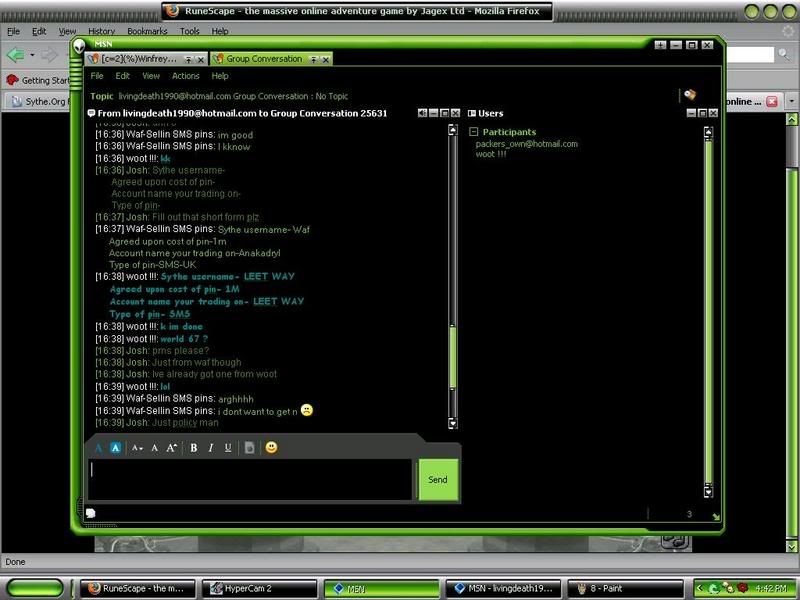
Task: Open the Getting Started bookmark
Action: pyautogui.click(x=38, y=80)
